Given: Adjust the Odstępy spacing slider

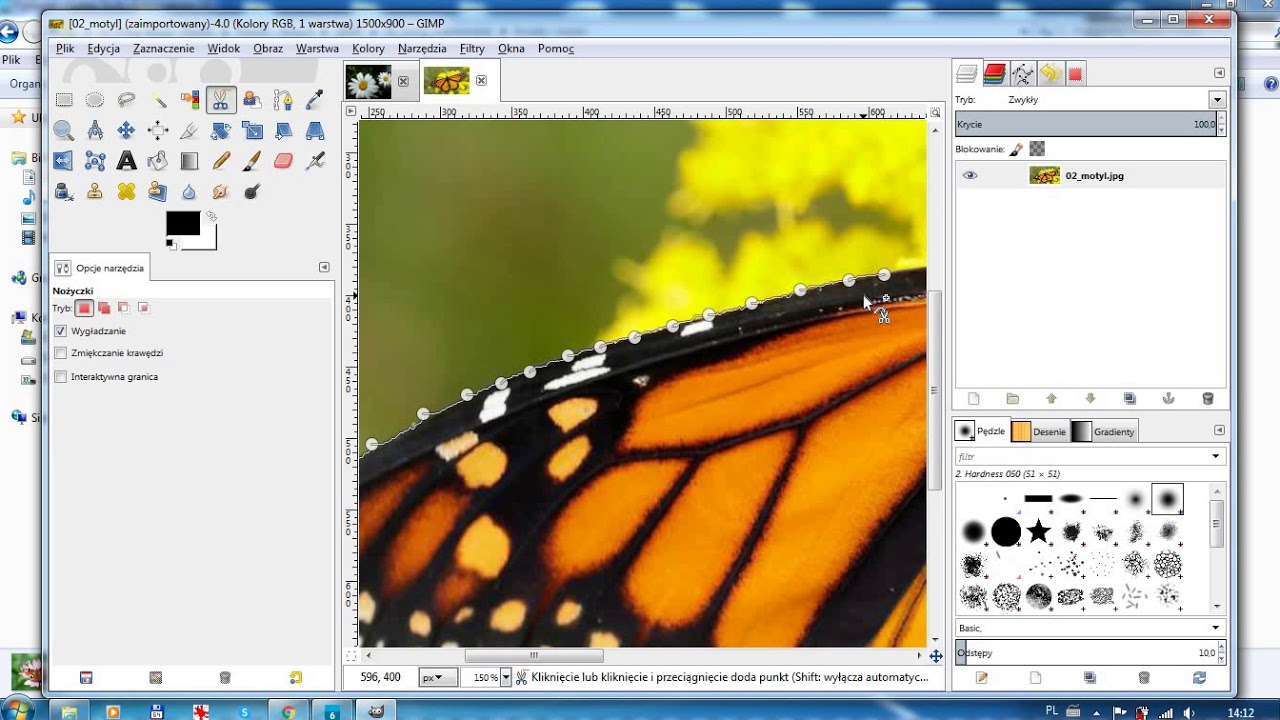Looking at the screenshot, I should [1086, 653].
